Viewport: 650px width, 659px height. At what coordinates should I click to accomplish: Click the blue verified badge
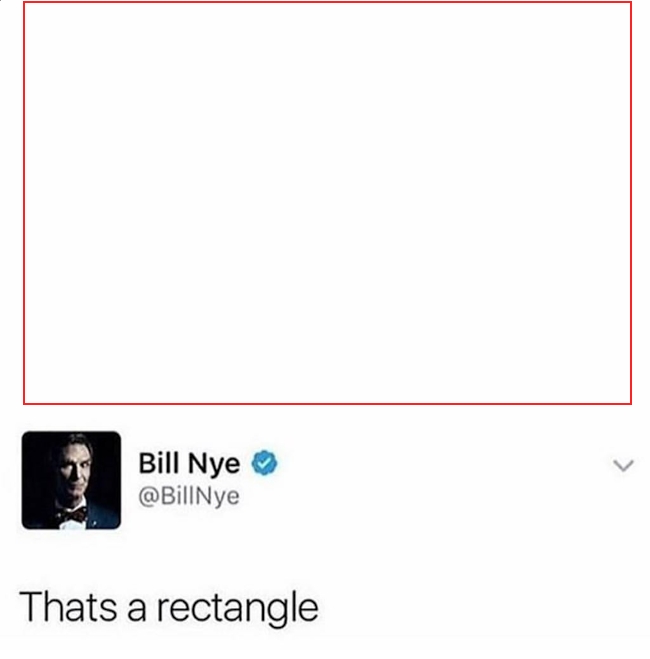[264, 463]
